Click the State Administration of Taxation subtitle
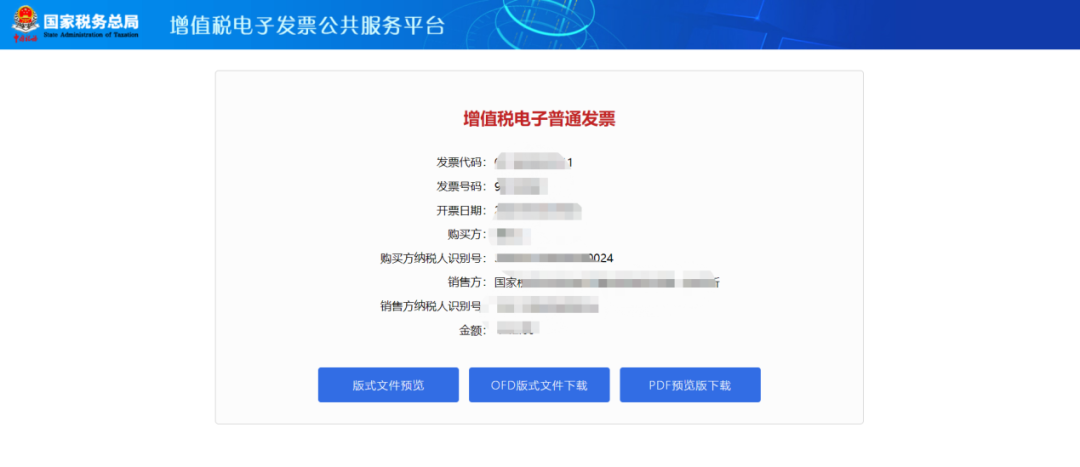 (x=90, y=34)
